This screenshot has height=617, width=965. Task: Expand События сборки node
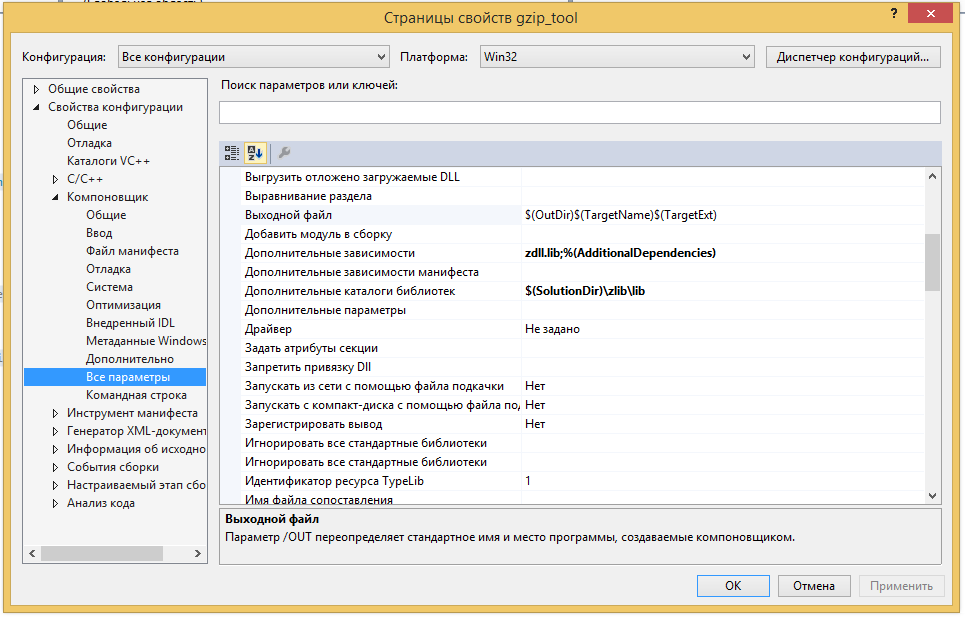55,468
